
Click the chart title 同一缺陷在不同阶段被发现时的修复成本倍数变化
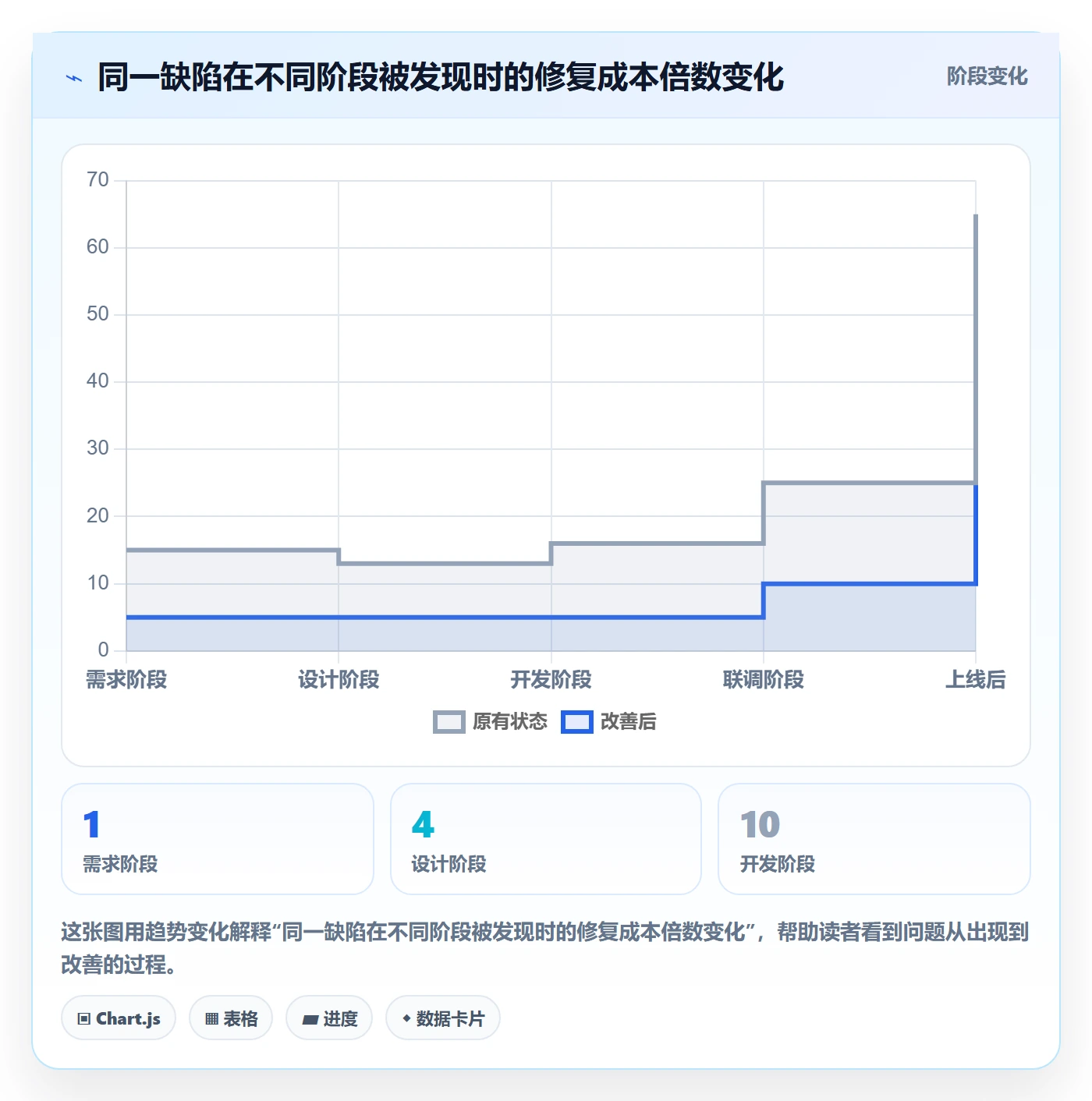point(441,77)
